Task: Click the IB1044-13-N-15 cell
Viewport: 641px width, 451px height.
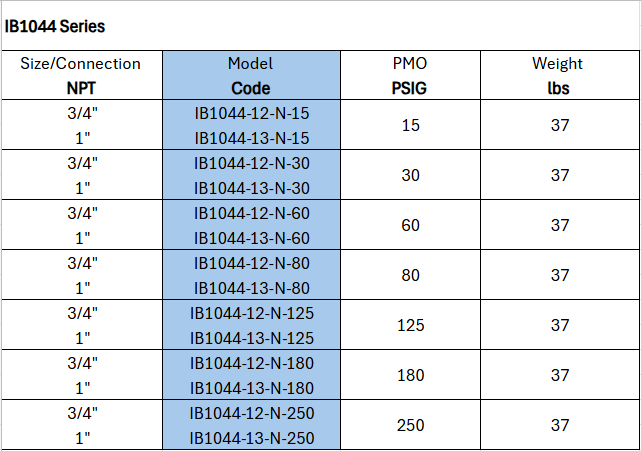Action: point(251,137)
